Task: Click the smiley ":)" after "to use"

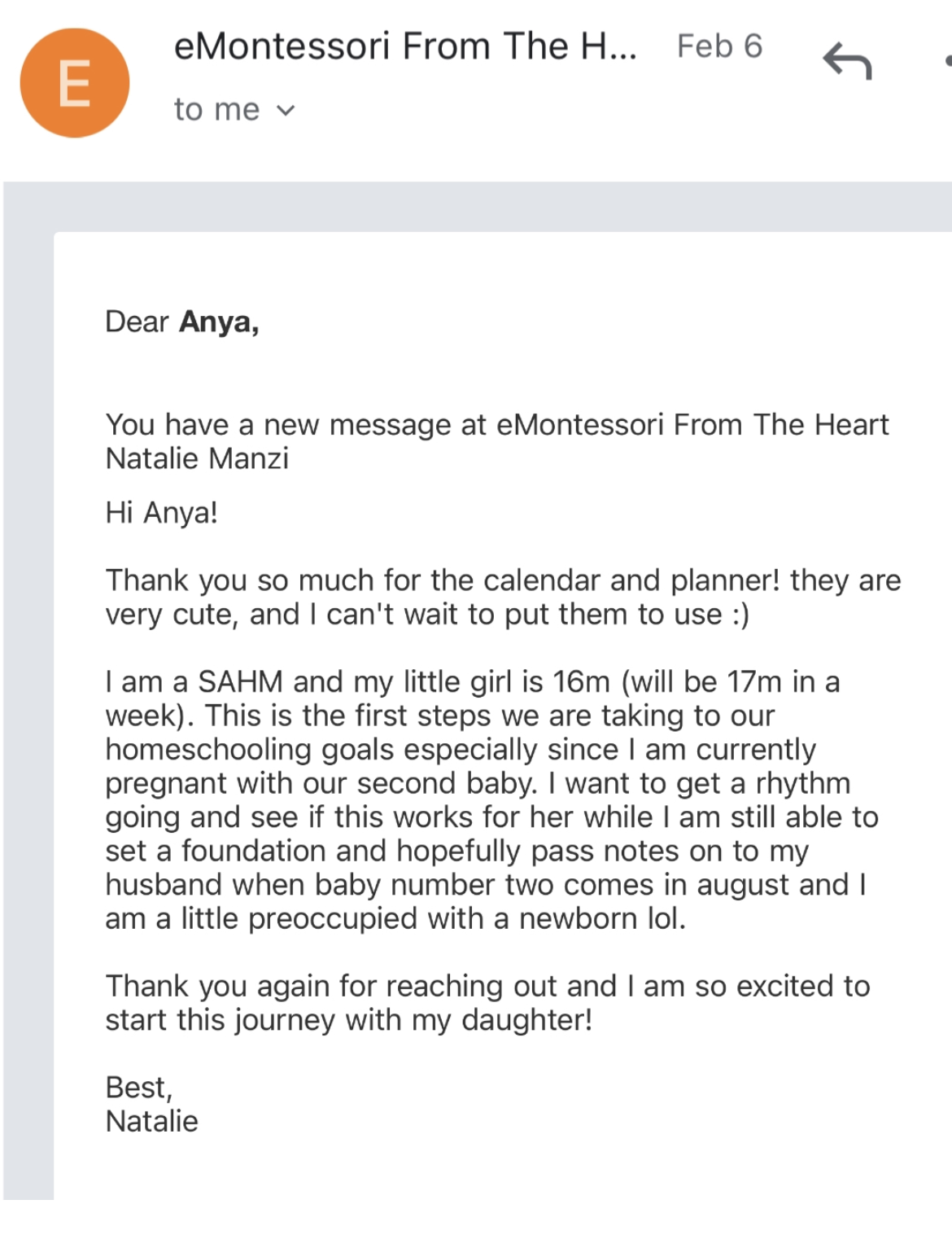Action: click(740, 615)
